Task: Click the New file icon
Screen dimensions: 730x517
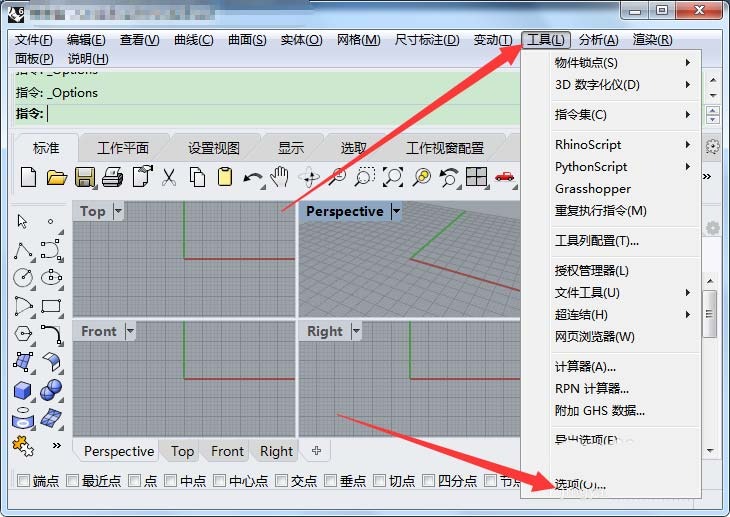Action: [28, 178]
